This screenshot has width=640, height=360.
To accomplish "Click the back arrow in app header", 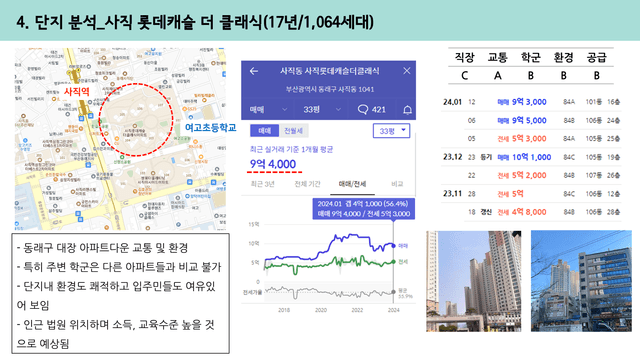I will tap(254, 71).
